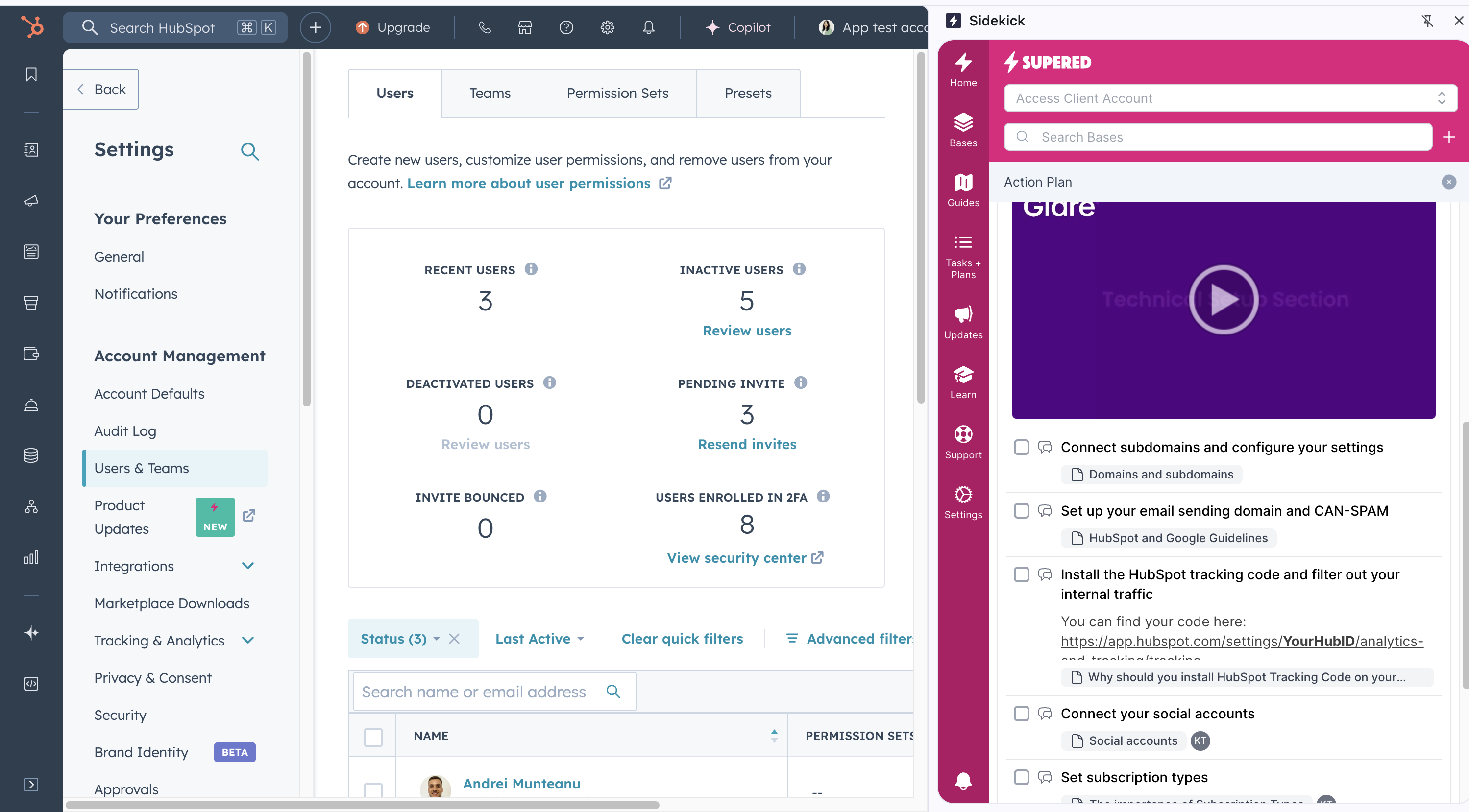Open Updates in Sidekick sidebar
The image size is (1469, 812).
tap(963, 323)
